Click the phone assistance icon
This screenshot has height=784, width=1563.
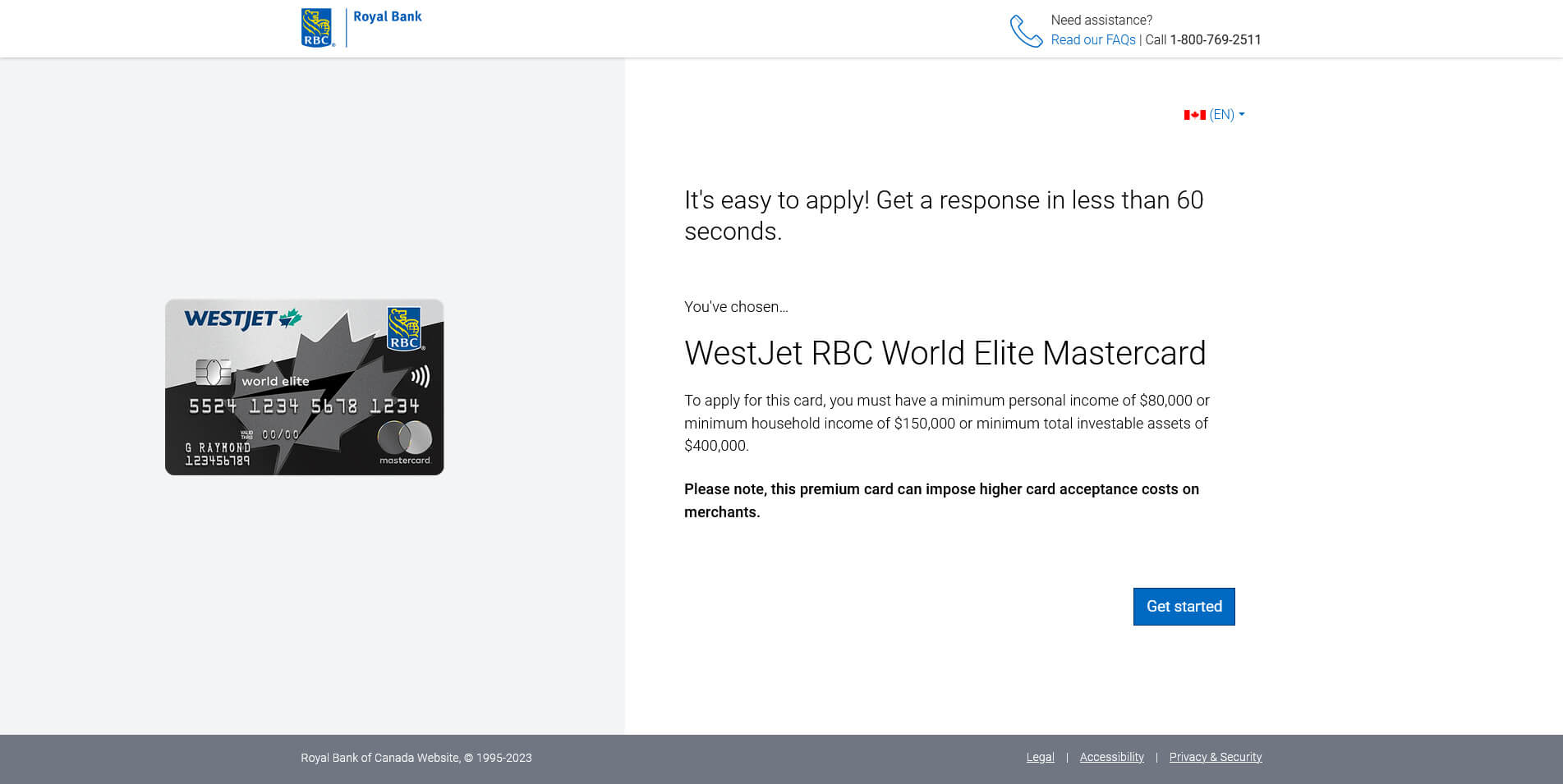[x=1026, y=31]
